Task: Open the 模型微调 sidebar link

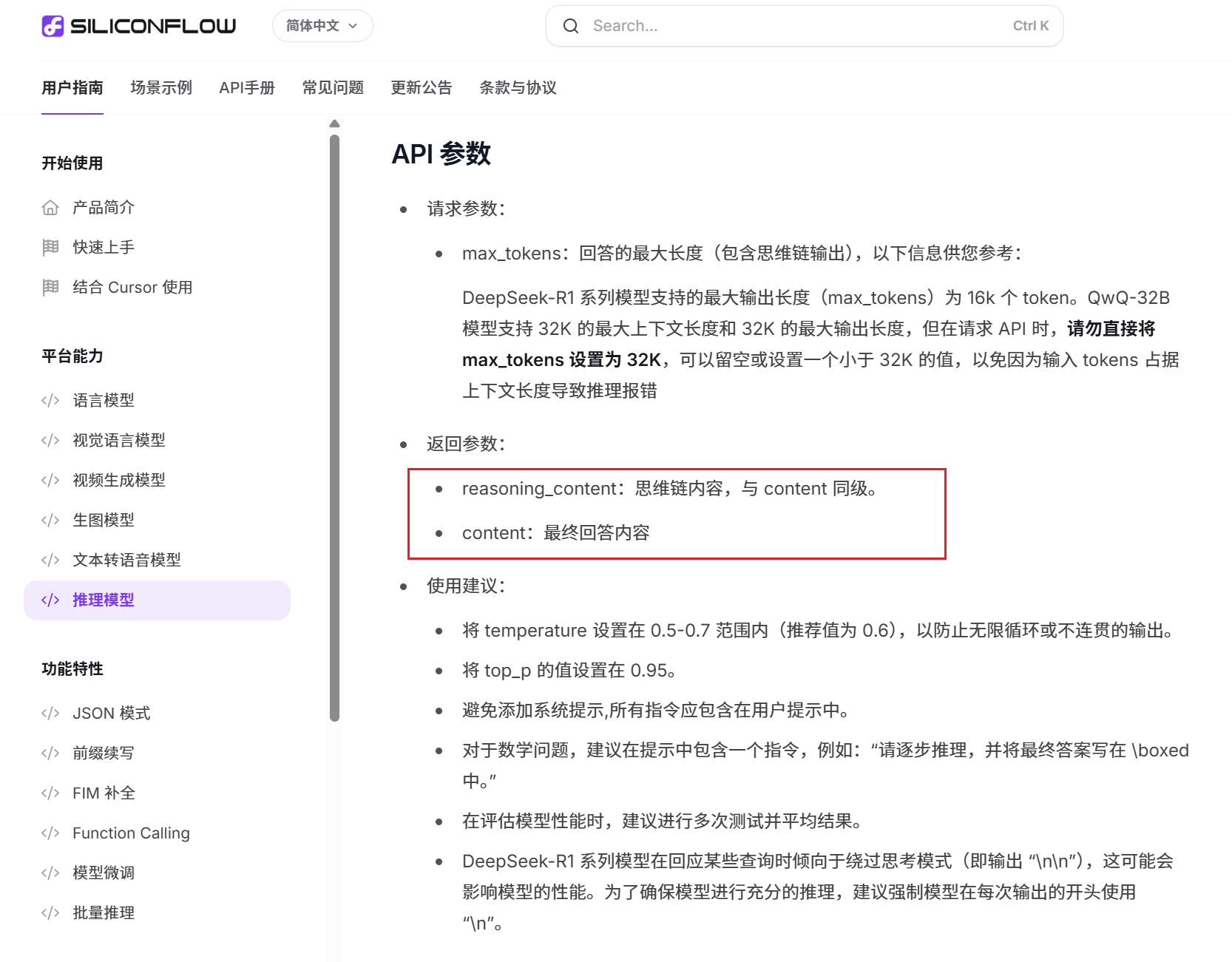Action: 104,873
